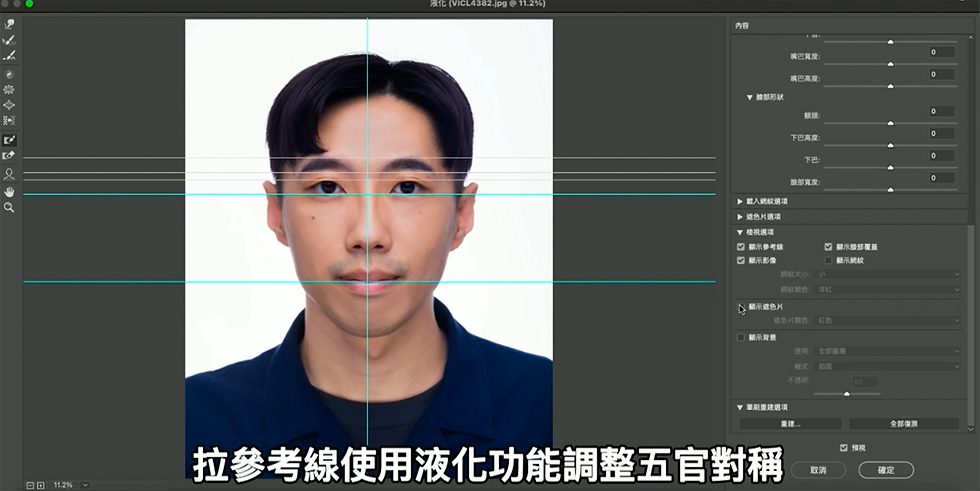Select the Face tool

(9, 174)
